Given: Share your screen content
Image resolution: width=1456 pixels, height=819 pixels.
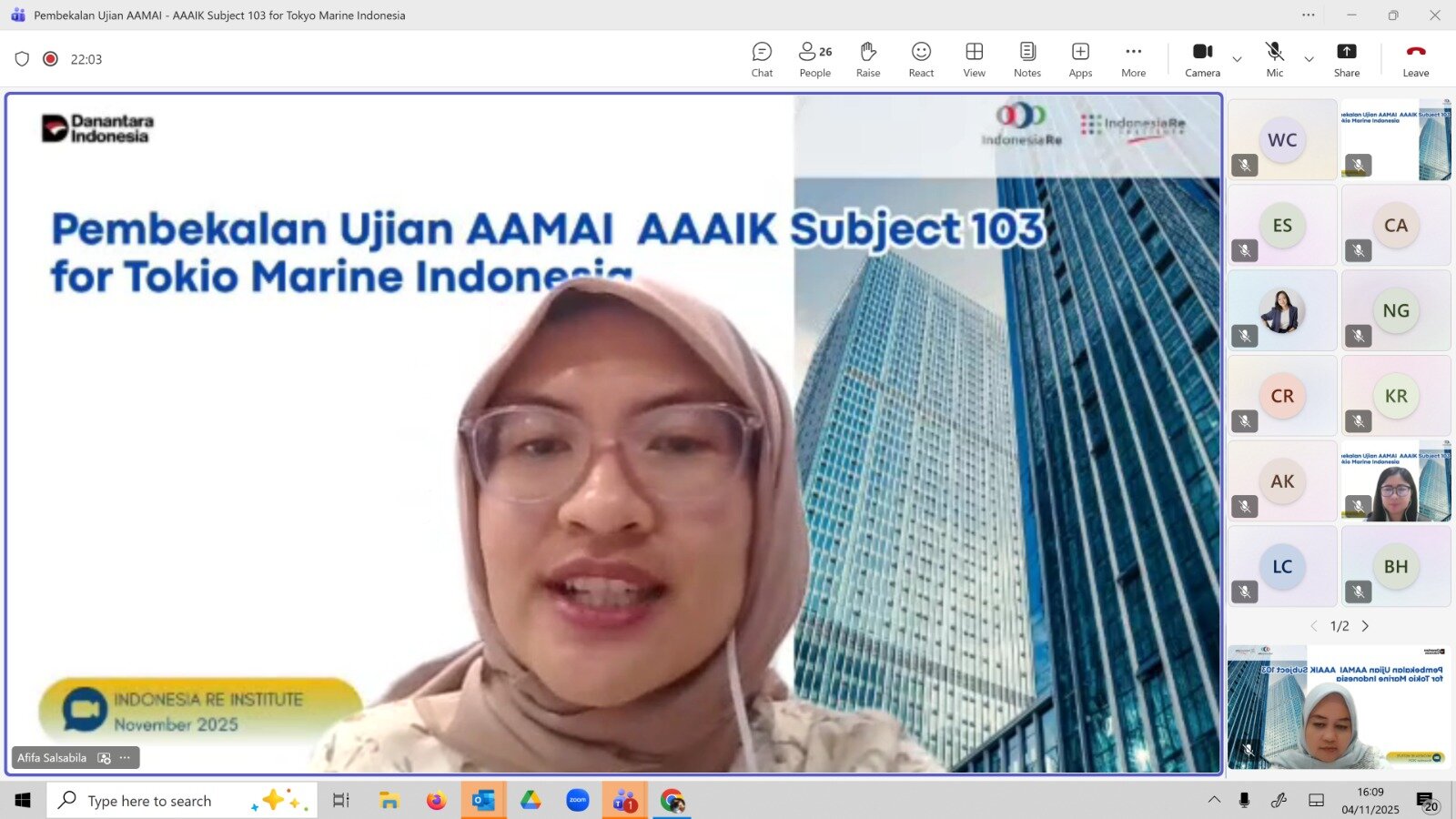Looking at the screenshot, I should point(1346,60).
